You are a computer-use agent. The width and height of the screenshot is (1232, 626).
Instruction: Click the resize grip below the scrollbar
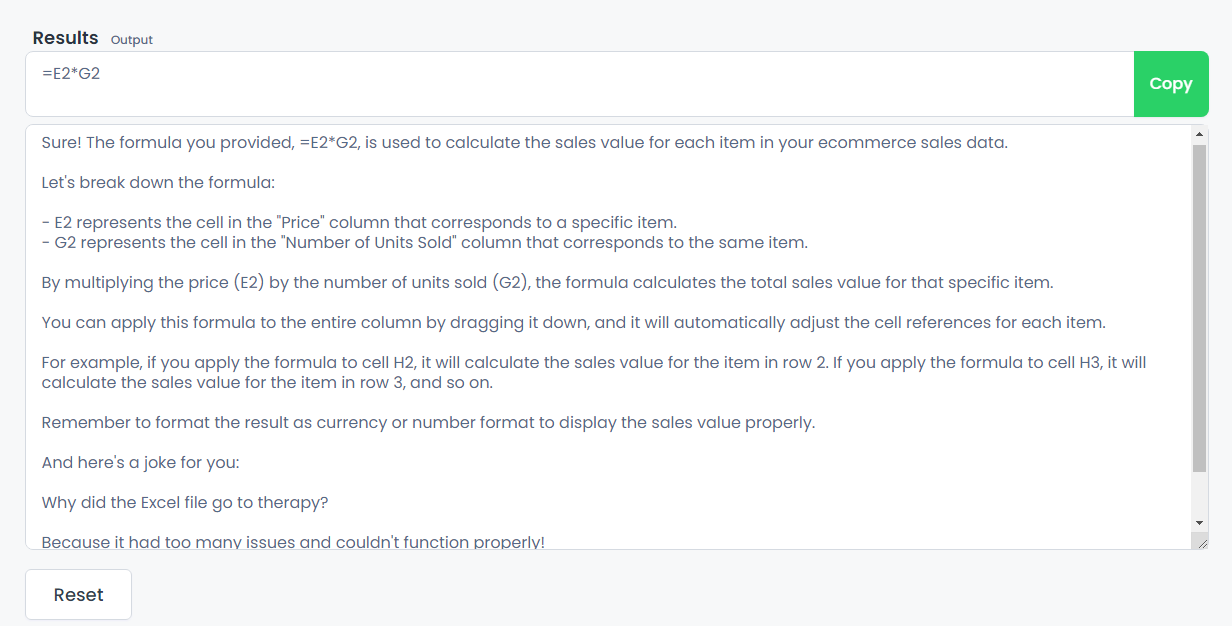pos(1200,541)
